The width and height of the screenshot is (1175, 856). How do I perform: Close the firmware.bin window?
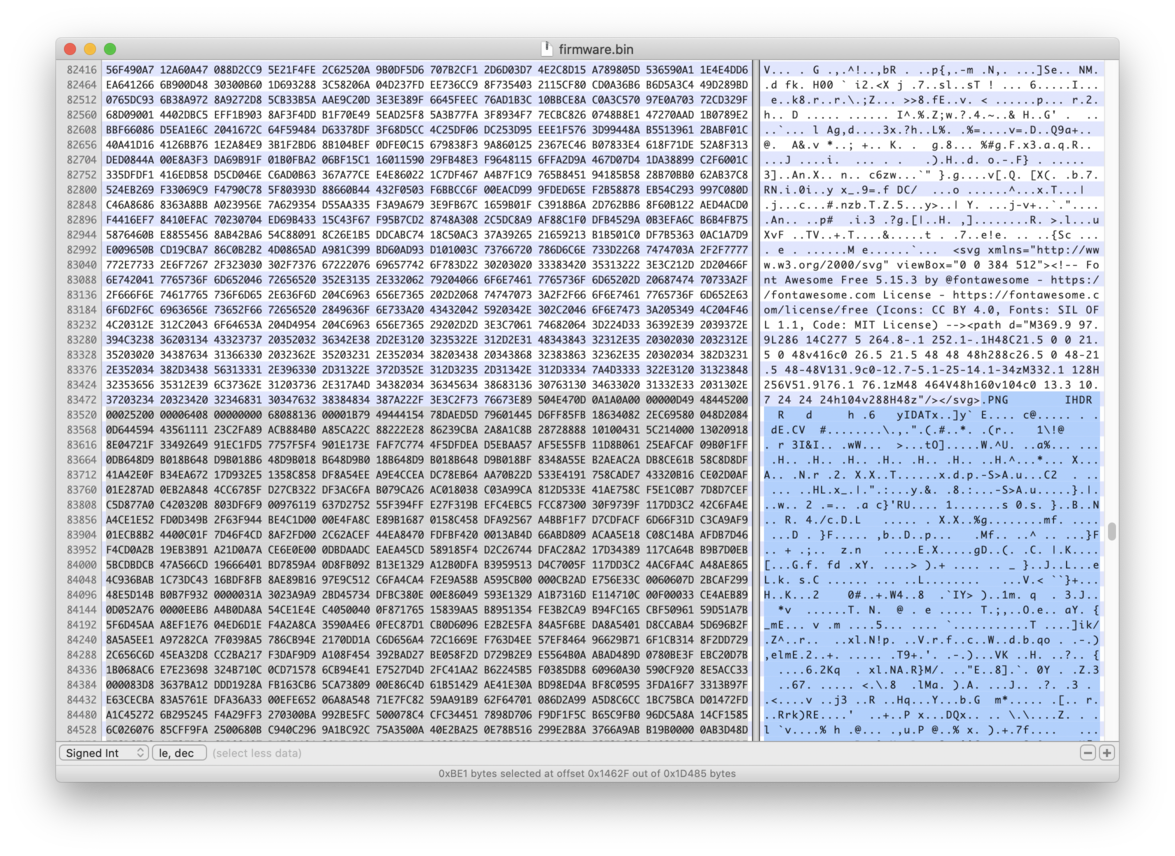click(70, 49)
